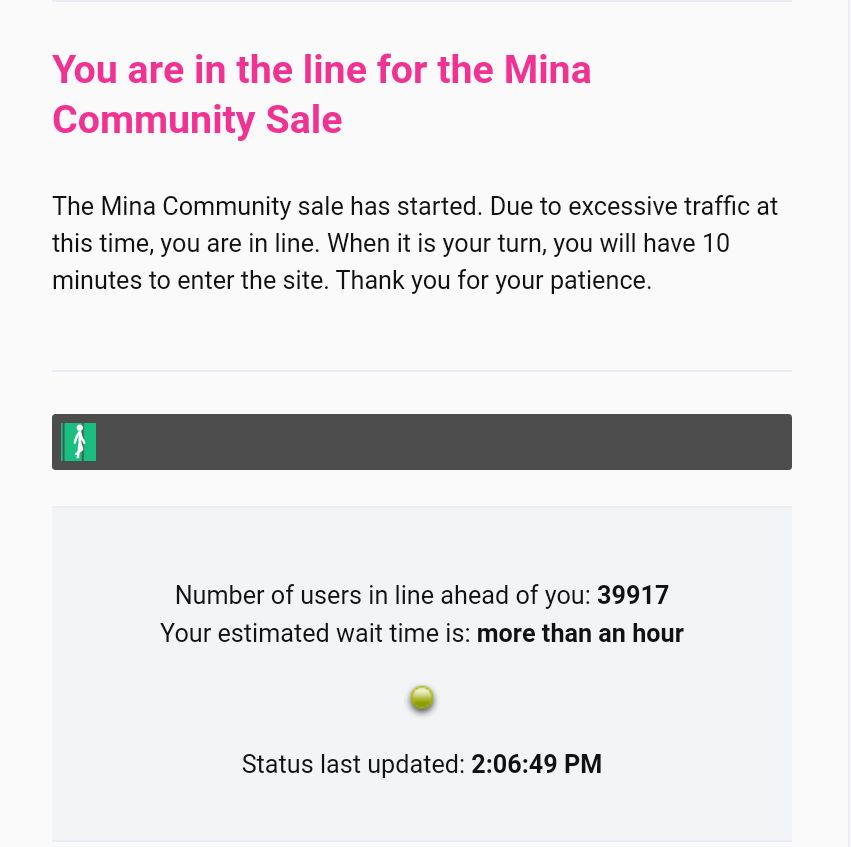Click the 'more than an hour' bold text
This screenshot has height=847, width=851.
[580, 633]
